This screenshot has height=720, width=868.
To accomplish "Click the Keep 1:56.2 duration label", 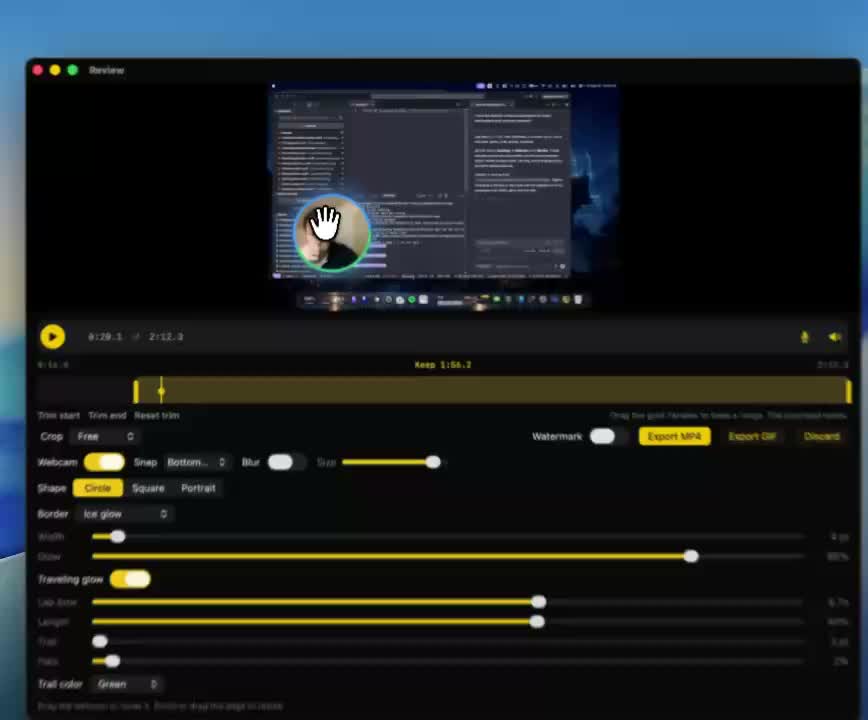I will (443, 365).
